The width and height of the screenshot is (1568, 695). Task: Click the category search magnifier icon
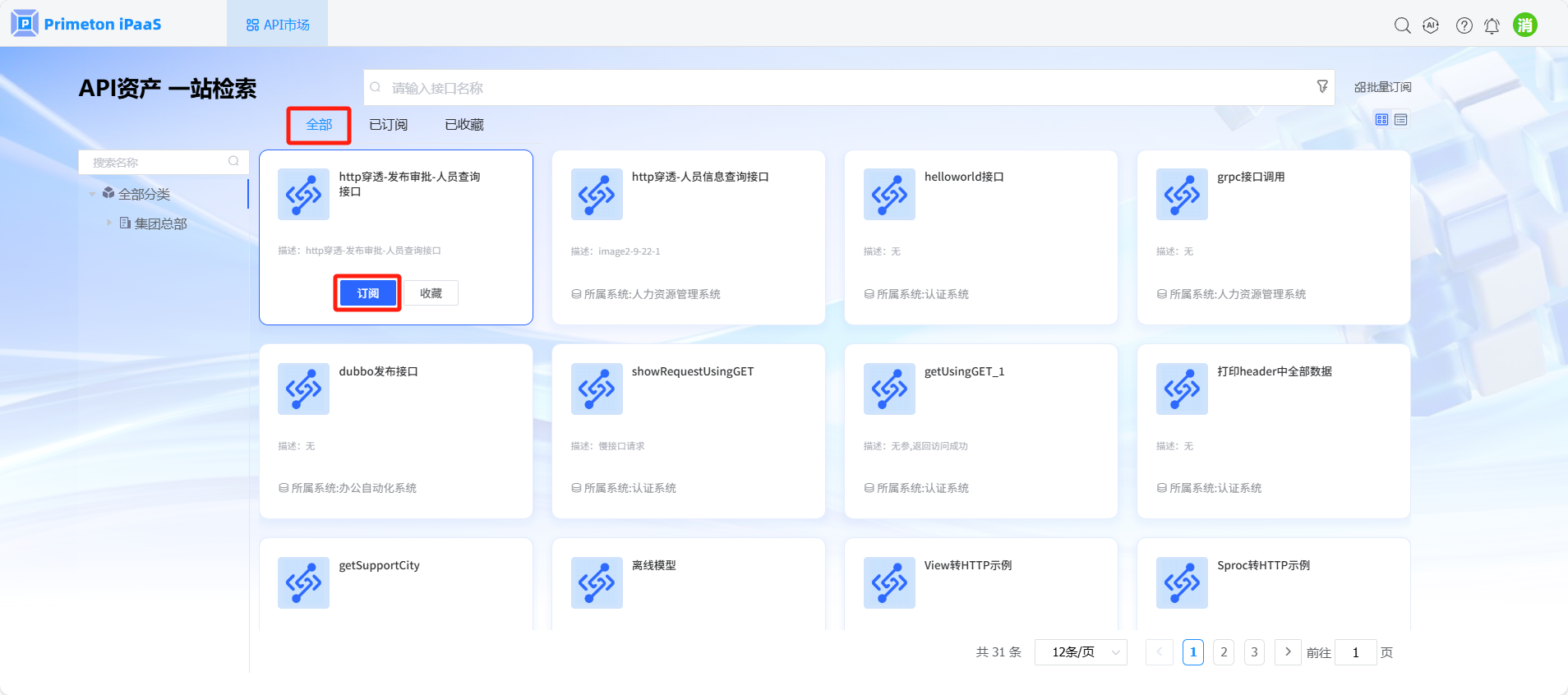(233, 162)
